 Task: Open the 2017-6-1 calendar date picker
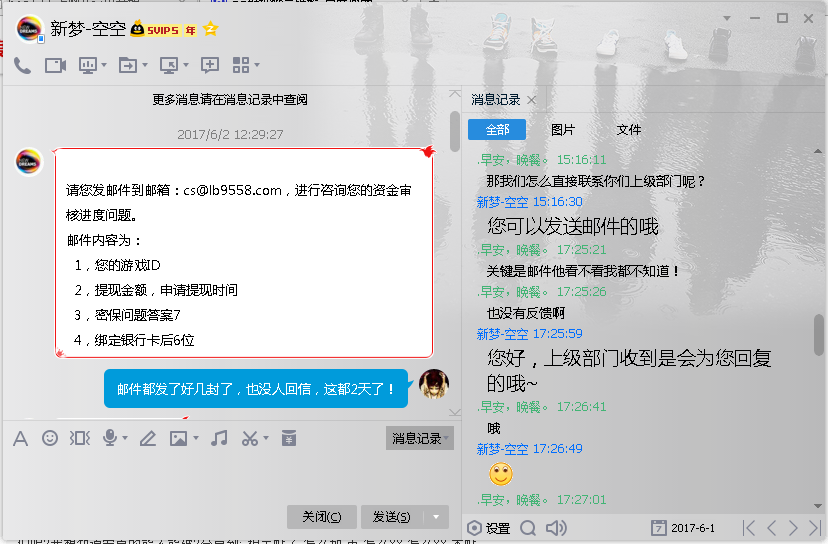coord(683,528)
